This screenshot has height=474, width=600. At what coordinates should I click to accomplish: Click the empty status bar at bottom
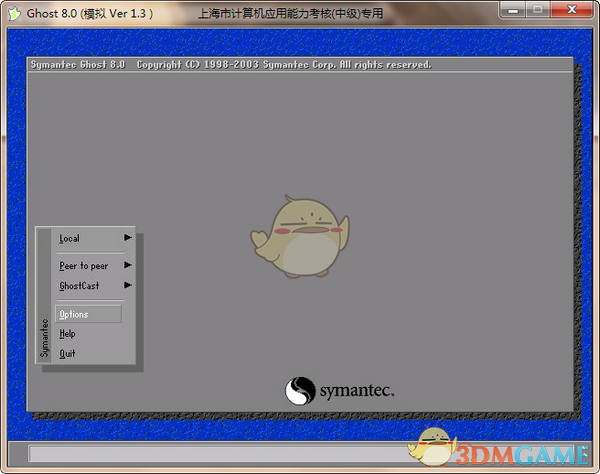(220, 454)
